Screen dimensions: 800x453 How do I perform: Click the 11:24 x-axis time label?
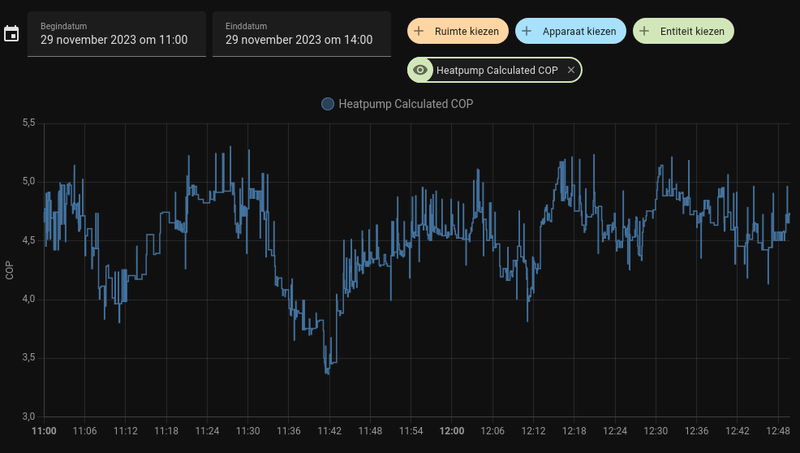[207, 431]
